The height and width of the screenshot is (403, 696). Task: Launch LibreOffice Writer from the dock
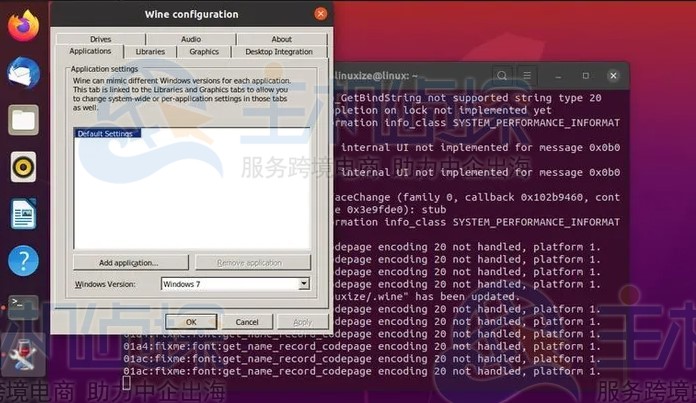point(23,214)
